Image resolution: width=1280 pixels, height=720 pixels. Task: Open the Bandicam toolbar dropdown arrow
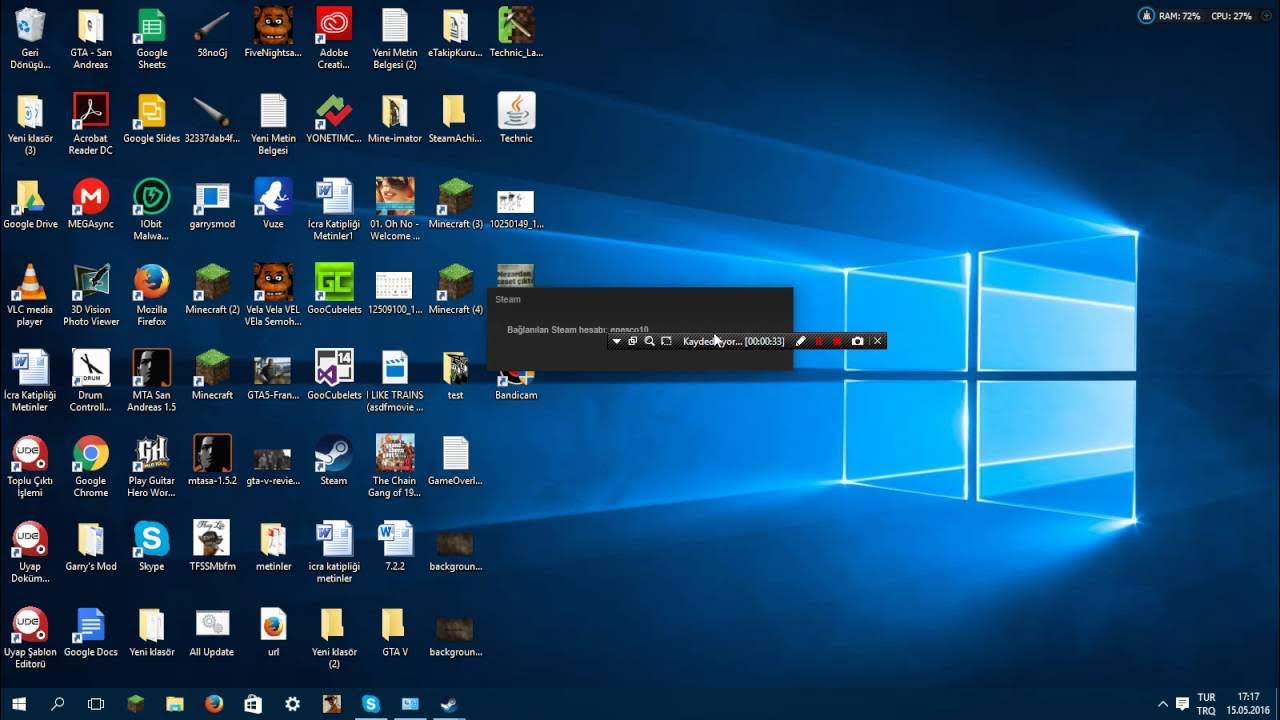616,341
